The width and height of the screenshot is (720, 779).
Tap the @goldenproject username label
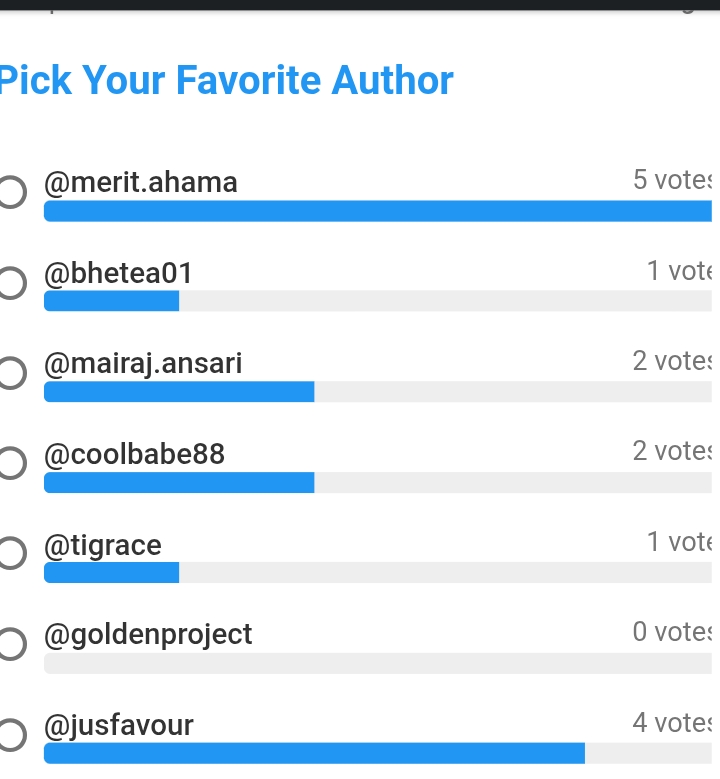[148, 635]
